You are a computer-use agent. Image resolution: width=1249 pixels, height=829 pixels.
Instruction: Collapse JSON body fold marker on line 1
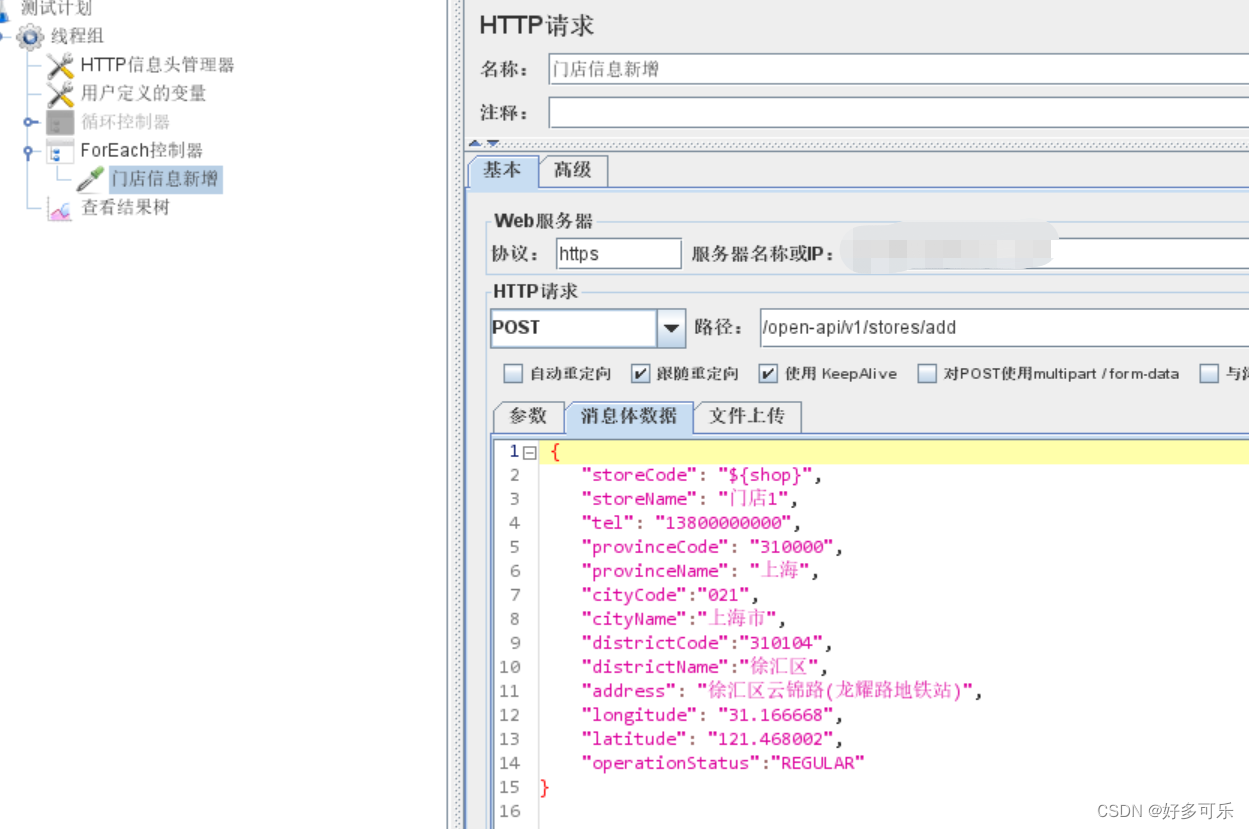(x=530, y=452)
